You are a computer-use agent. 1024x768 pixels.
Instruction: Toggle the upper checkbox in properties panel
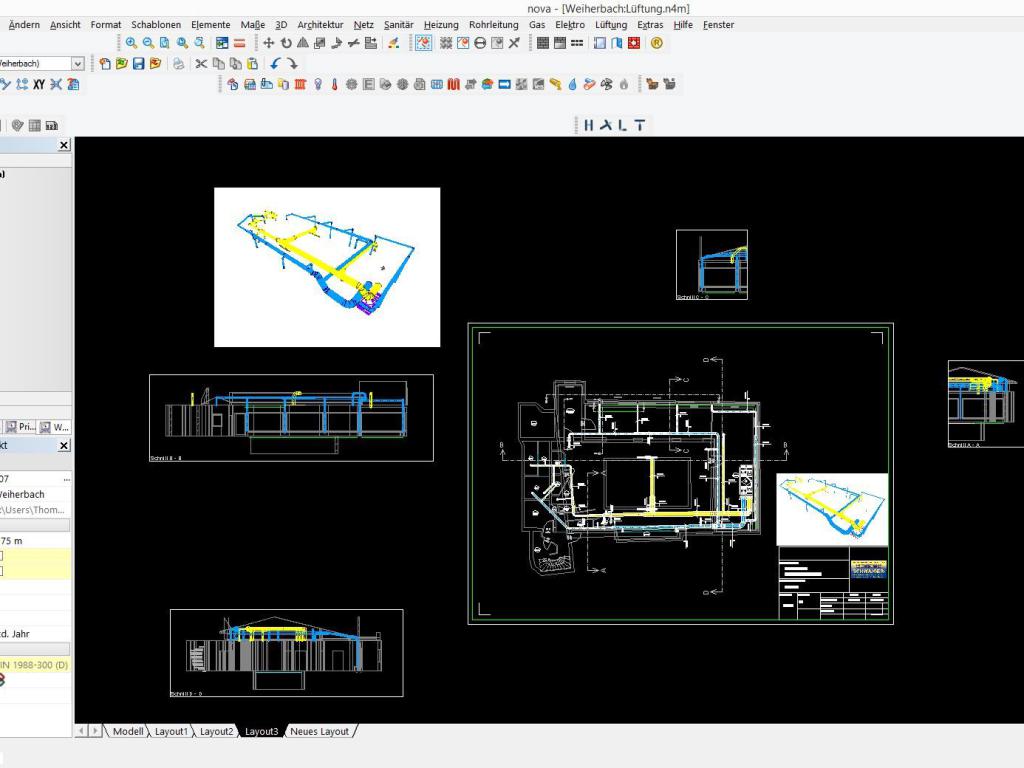tap(1, 556)
